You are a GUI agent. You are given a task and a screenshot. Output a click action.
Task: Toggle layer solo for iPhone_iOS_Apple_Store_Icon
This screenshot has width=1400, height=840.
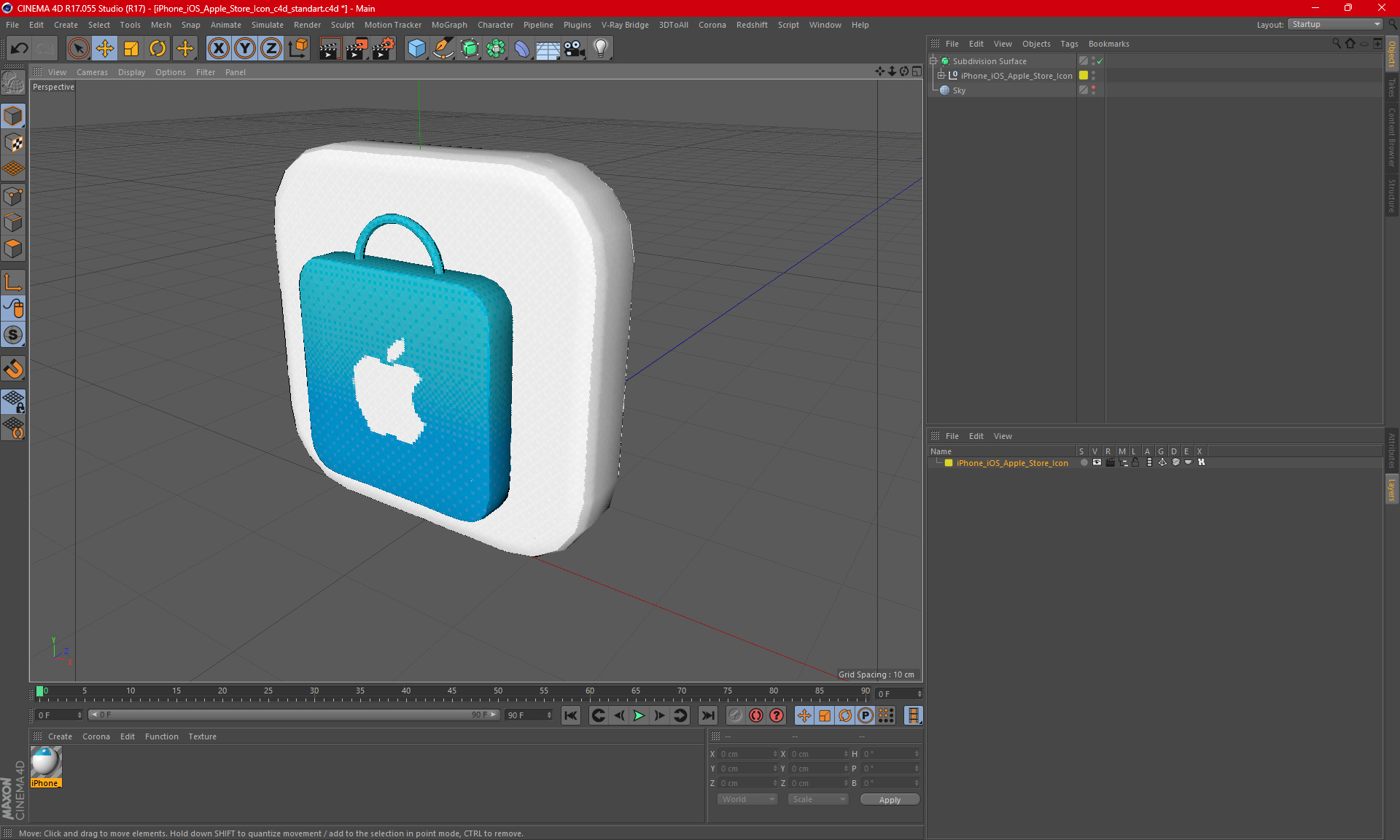[x=1084, y=462]
